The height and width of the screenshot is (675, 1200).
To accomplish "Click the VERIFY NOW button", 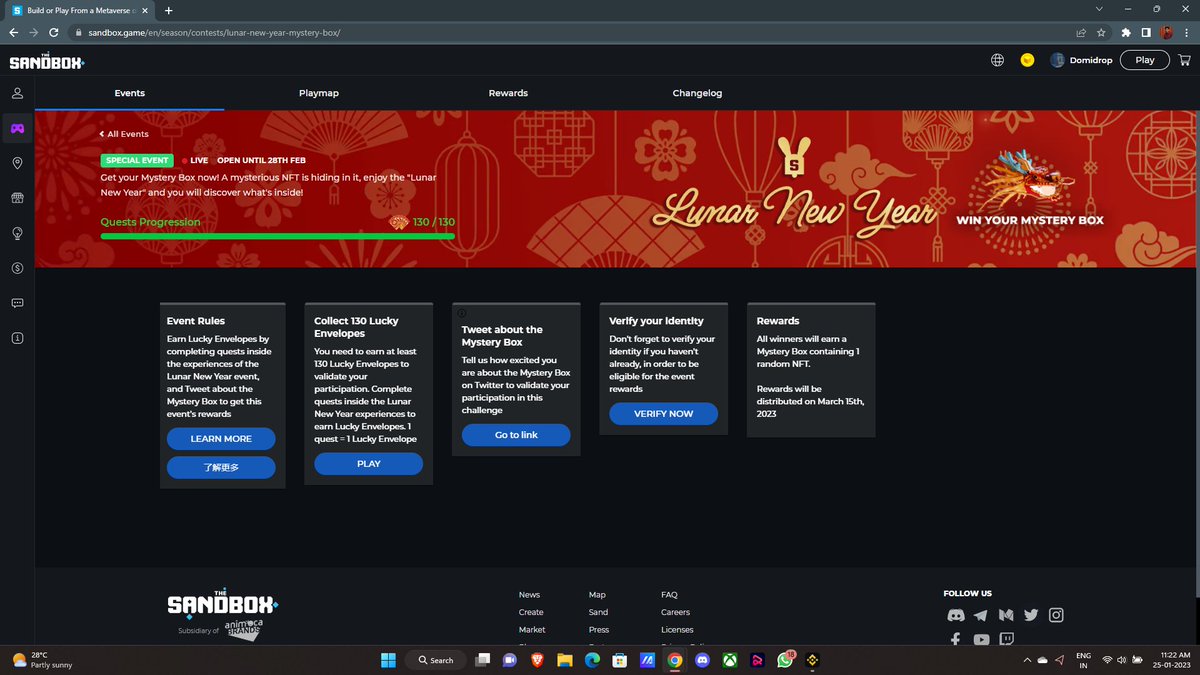I will (664, 413).
